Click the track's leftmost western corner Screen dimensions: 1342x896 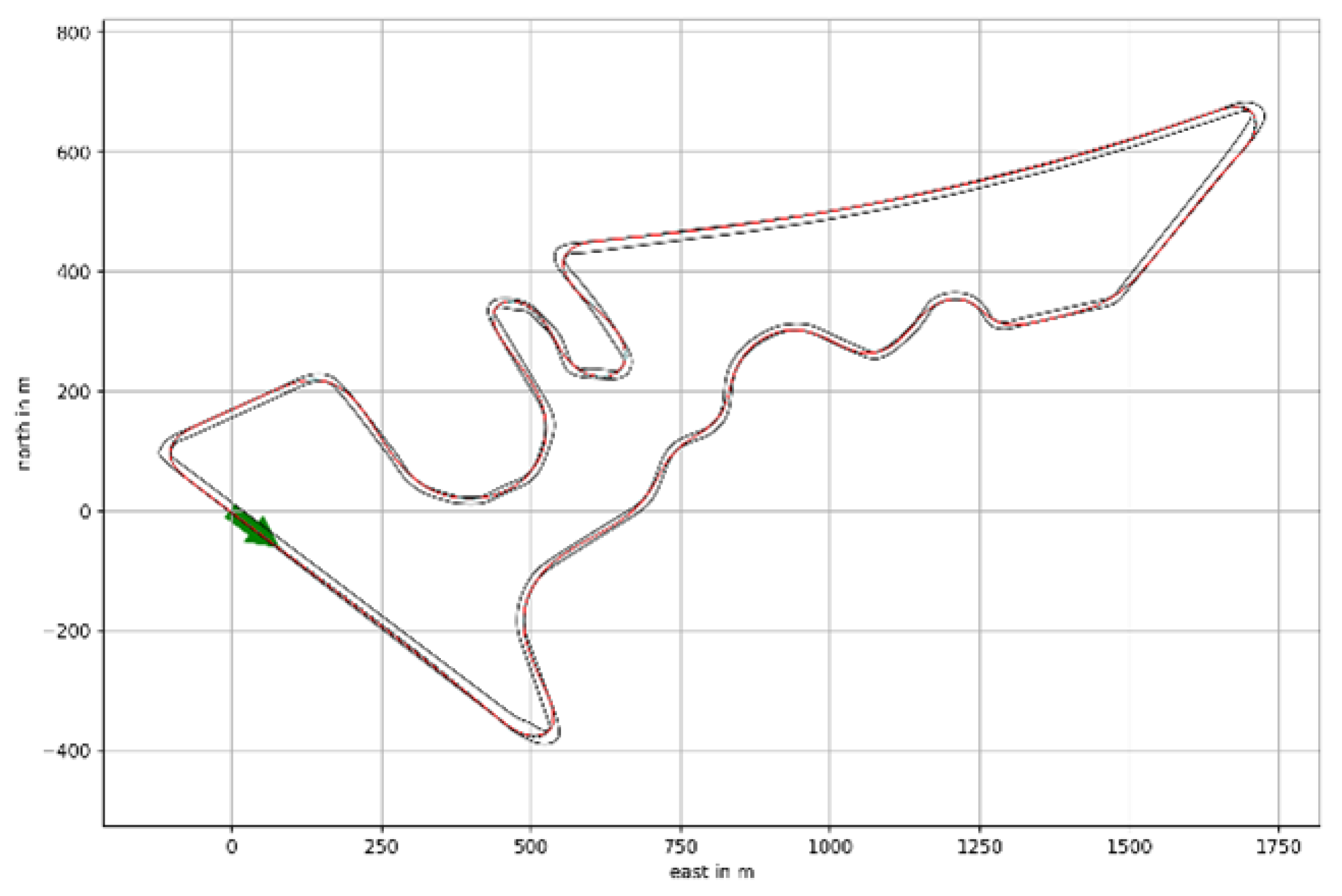166,451
